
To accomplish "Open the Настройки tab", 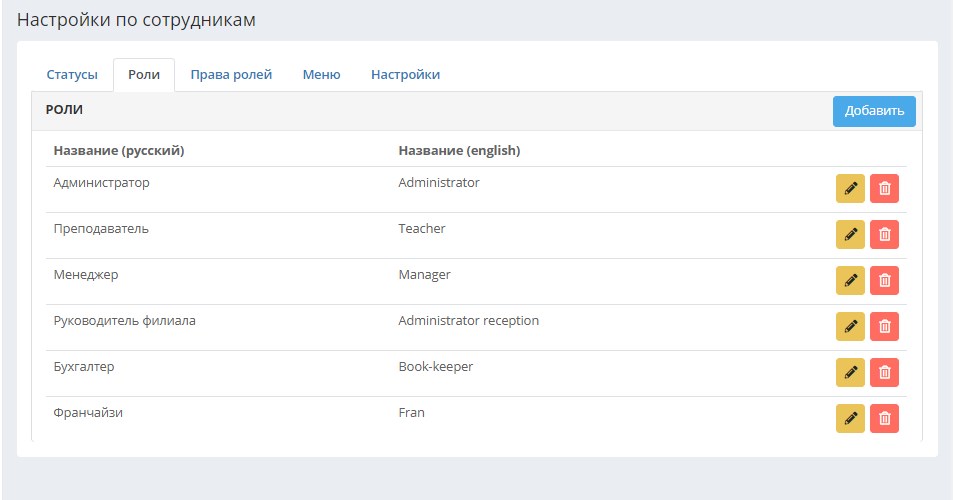I will 405,75.
